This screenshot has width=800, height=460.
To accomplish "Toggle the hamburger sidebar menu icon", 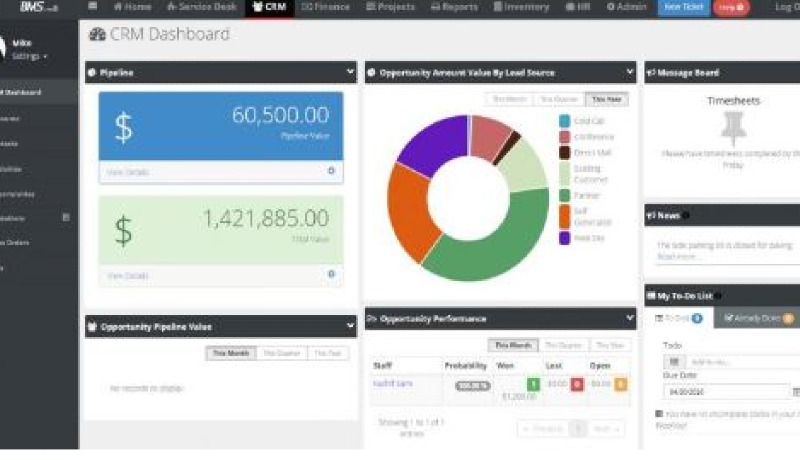I will pyautogui.click(x=92, y=6).
